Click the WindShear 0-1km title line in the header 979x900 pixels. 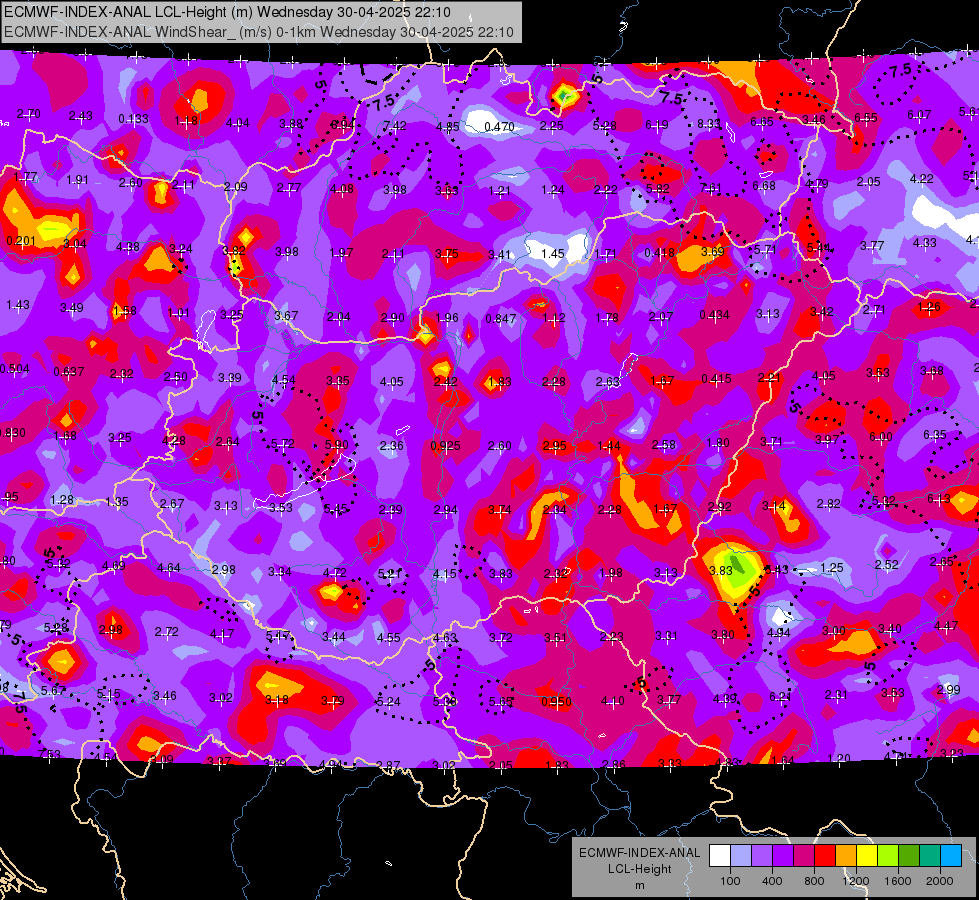pyautogui.click(x=258, y=32)
